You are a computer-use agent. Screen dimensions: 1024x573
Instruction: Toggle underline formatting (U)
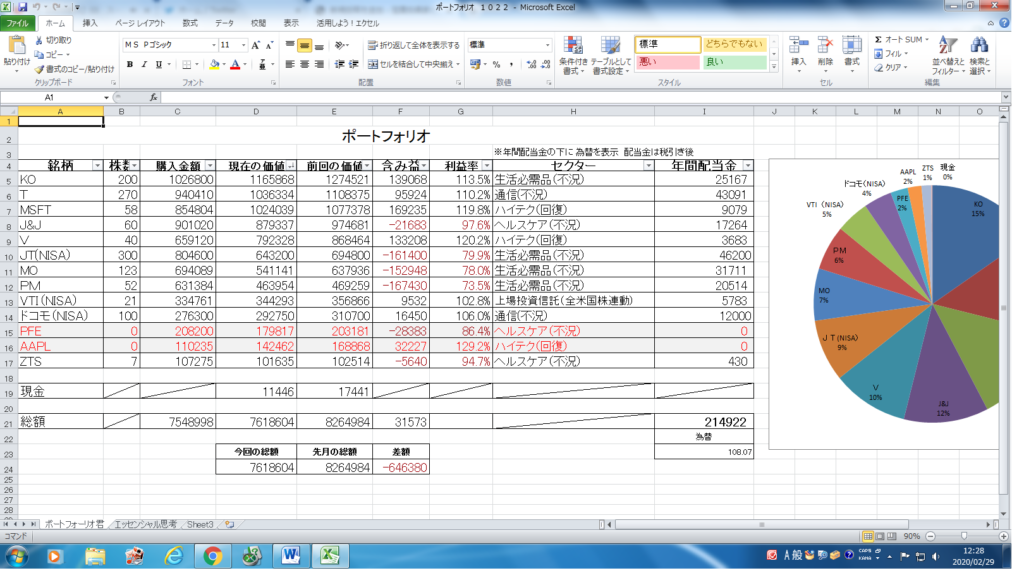point(158,64)
